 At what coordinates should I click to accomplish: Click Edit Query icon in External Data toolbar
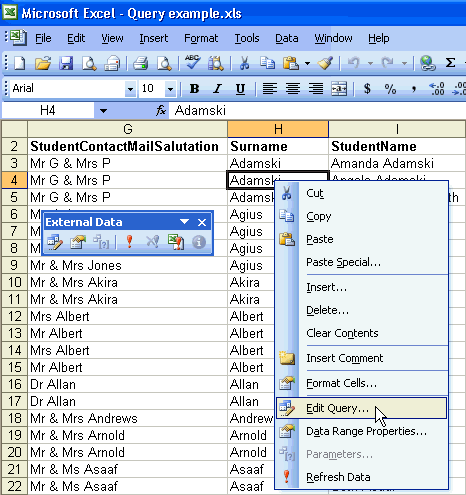pos(55,242)
